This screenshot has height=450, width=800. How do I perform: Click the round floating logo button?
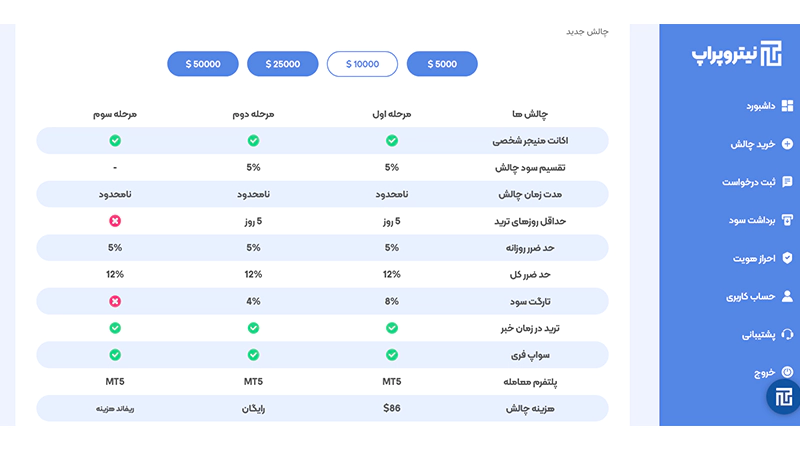click(782, 397)
